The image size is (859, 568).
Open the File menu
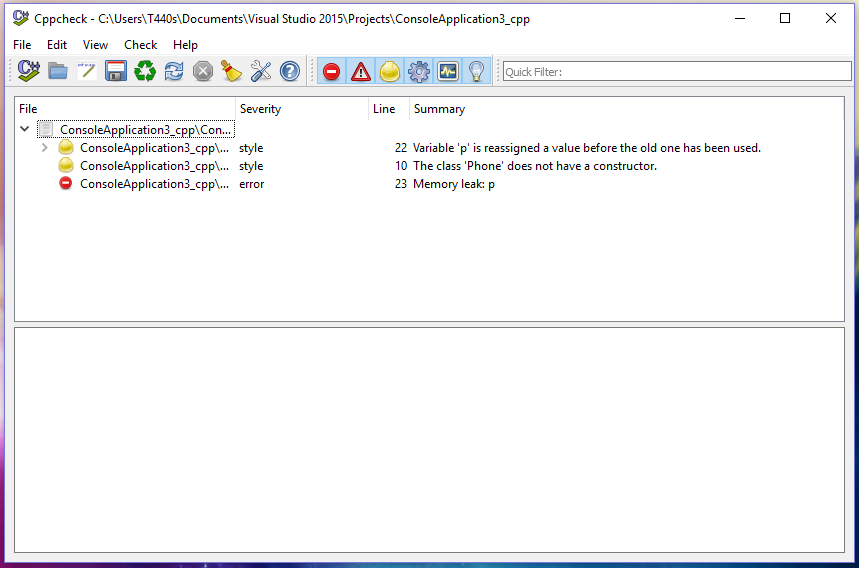click(22, 45)
